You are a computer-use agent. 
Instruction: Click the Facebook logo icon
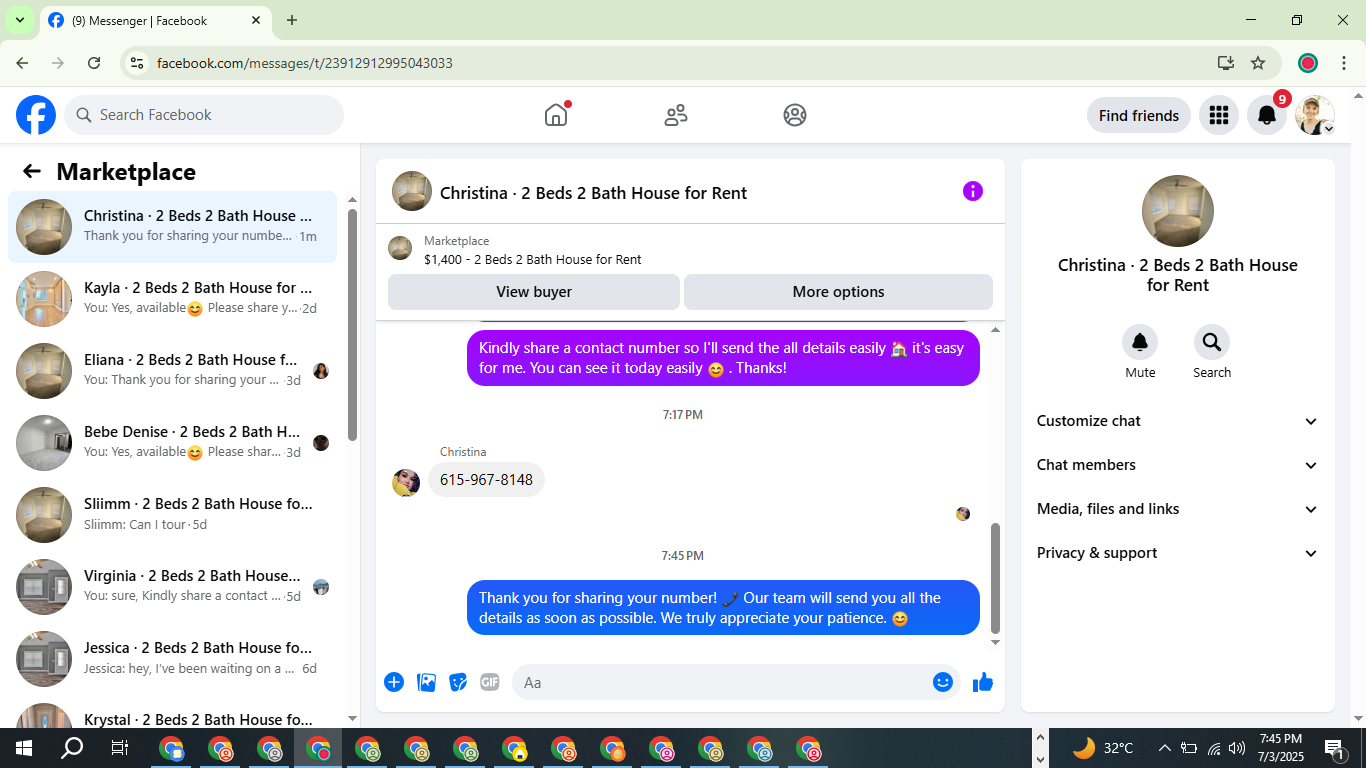36,115
